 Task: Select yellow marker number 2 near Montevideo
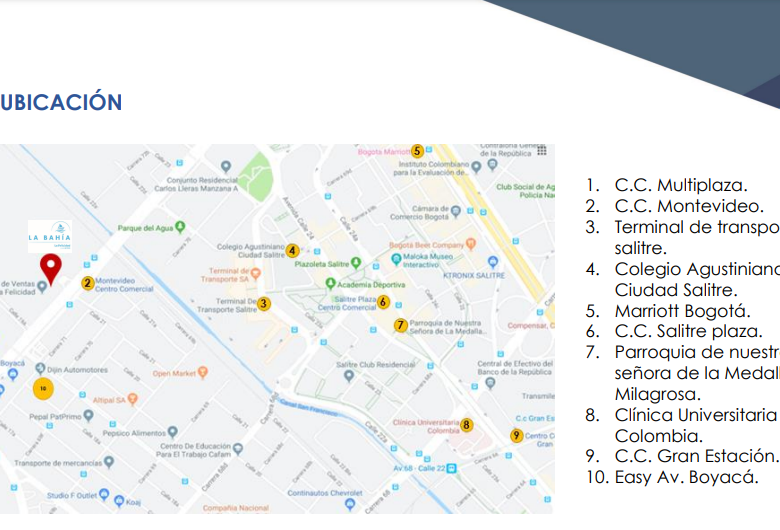(88, 283)
